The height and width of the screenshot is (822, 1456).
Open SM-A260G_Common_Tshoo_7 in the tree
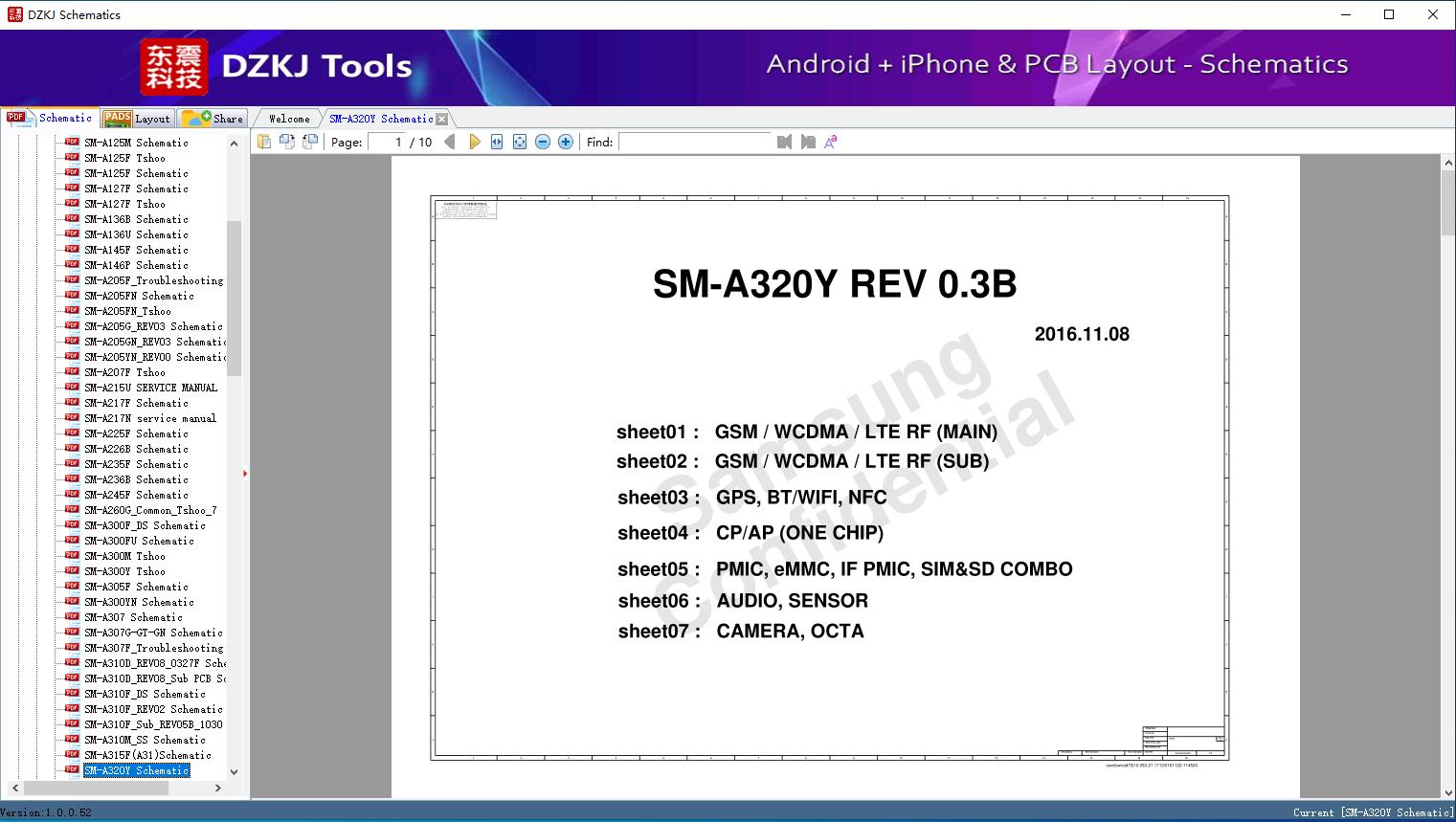pos(150,510)
